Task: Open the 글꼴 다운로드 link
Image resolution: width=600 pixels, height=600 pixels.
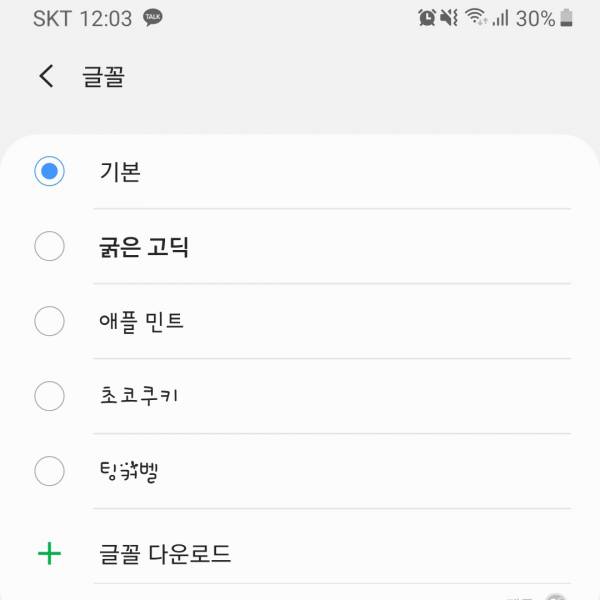Action: [165, 553]
